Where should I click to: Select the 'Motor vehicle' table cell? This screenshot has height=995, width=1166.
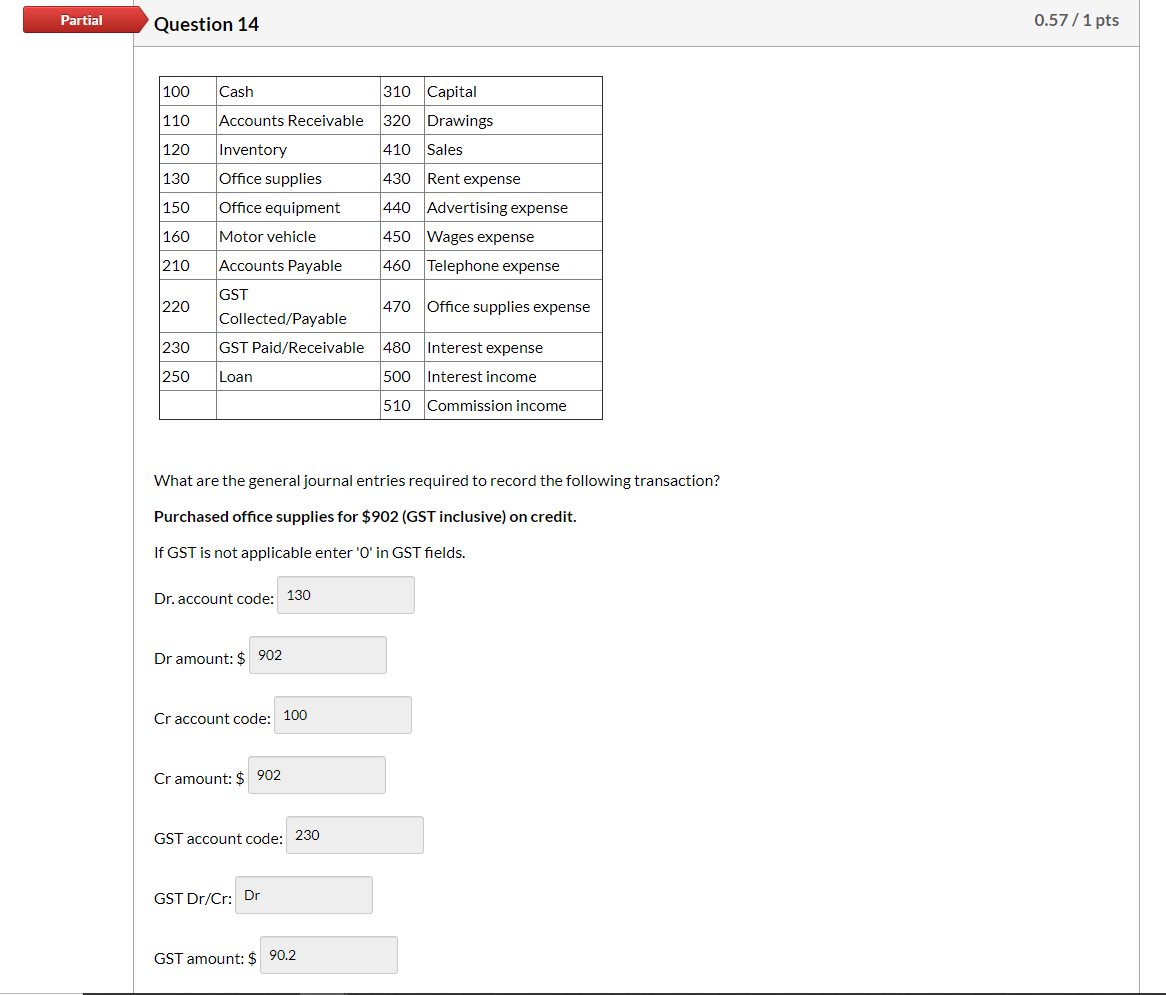[298, 236]
